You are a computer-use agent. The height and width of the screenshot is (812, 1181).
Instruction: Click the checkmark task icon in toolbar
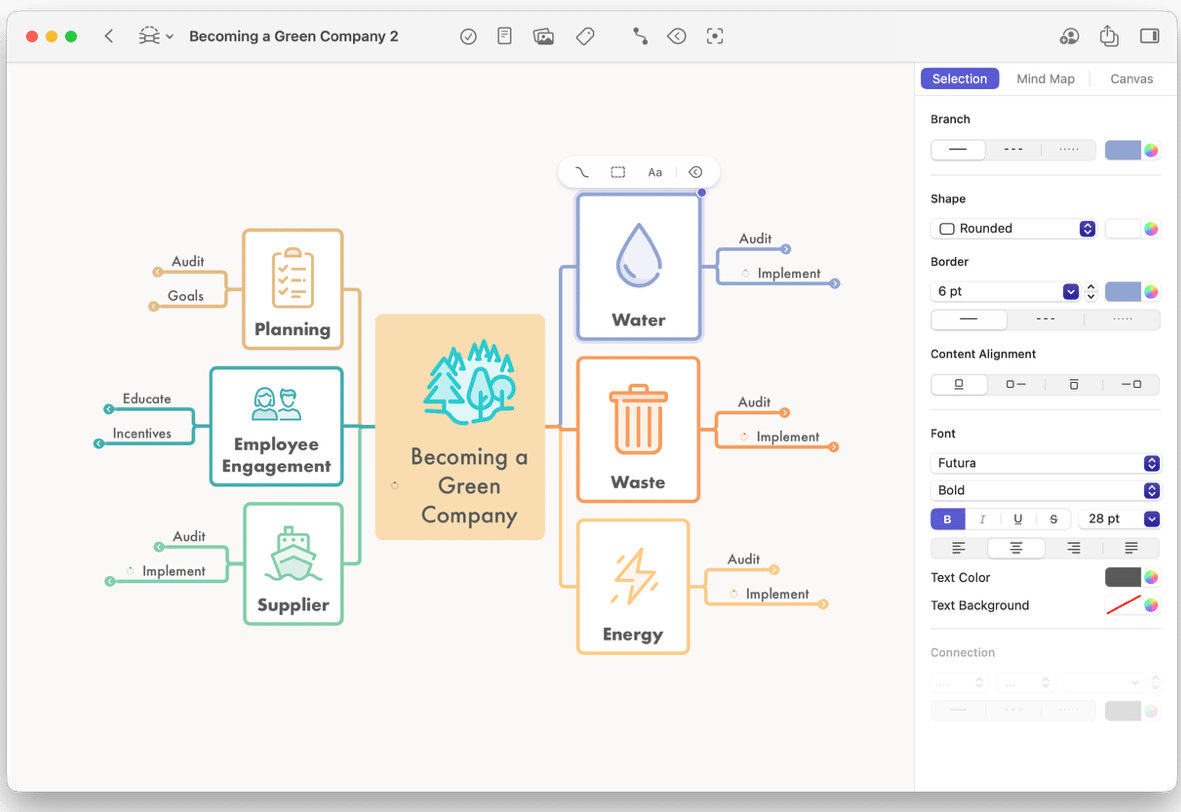pyautogui.click(x=468, y=36)
